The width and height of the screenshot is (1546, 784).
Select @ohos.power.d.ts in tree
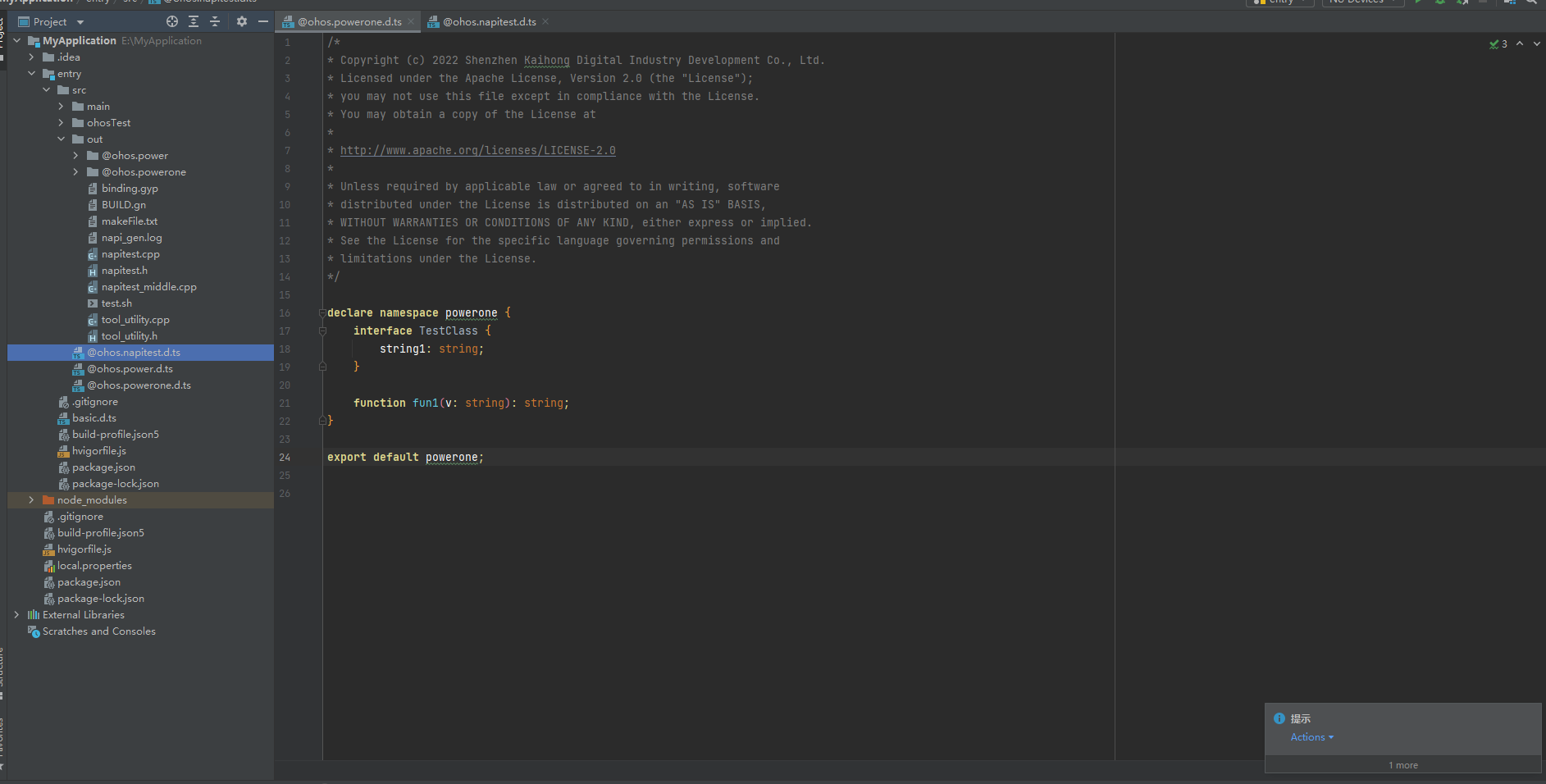tap(130, 368)
